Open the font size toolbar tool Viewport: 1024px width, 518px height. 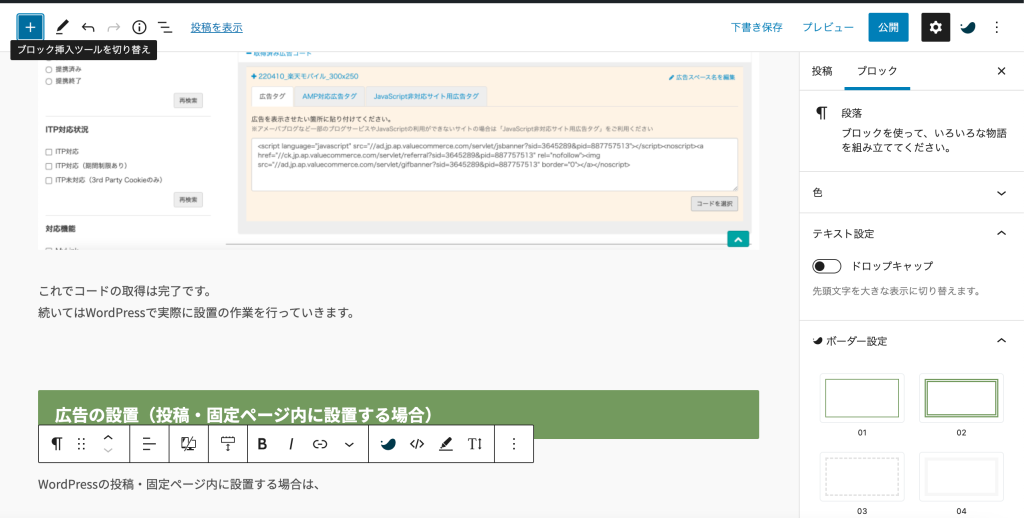pyautogui.click(x=475, y=444)
